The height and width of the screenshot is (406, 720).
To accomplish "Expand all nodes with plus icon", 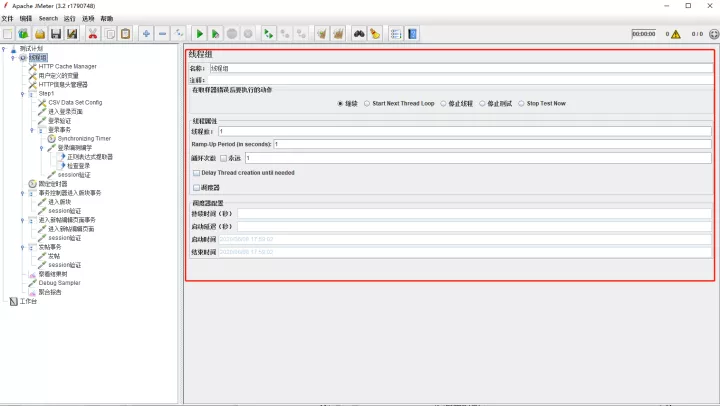I will (146, 34).
